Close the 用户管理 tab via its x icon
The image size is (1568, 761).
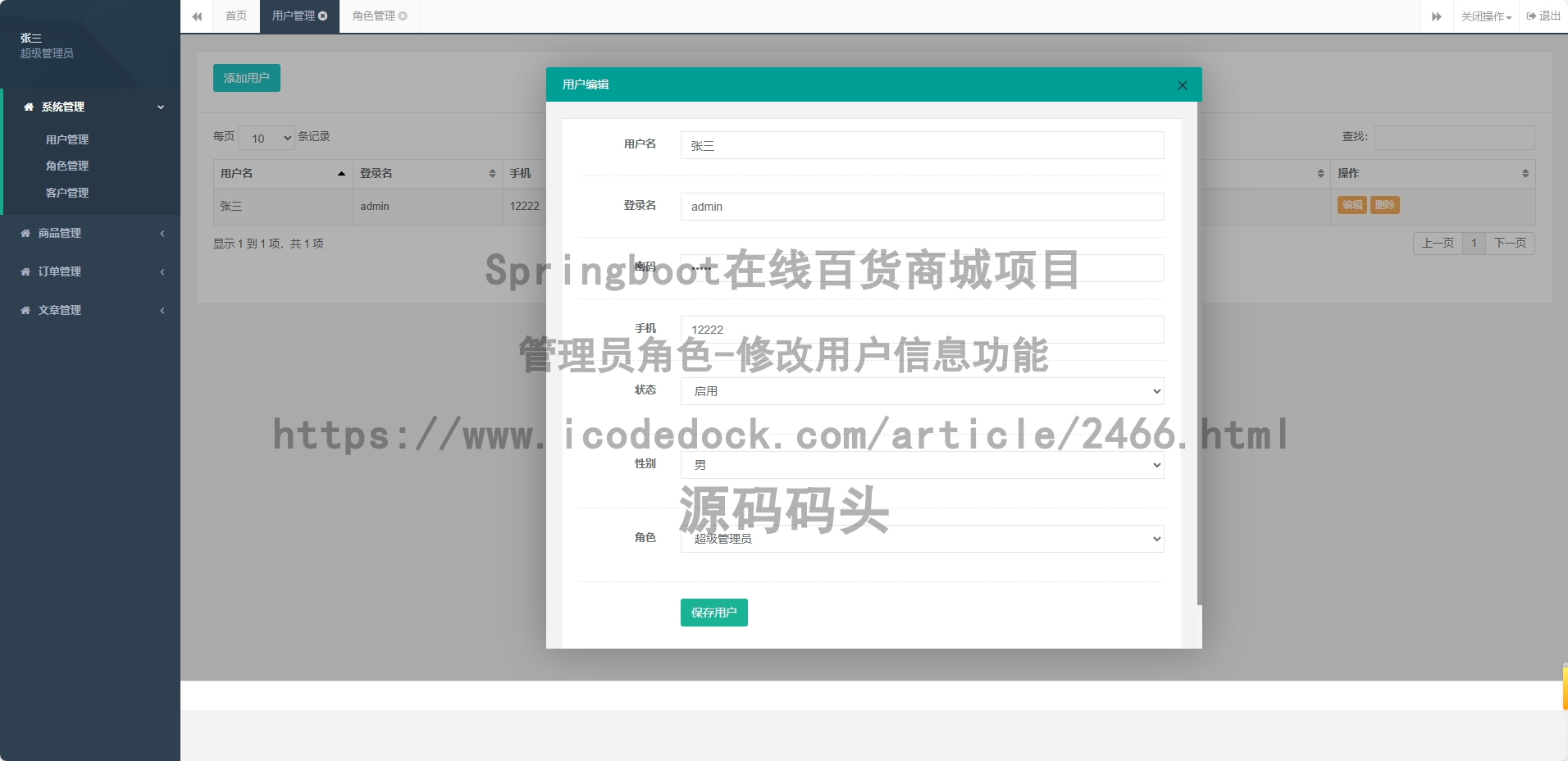click(323, 16)
